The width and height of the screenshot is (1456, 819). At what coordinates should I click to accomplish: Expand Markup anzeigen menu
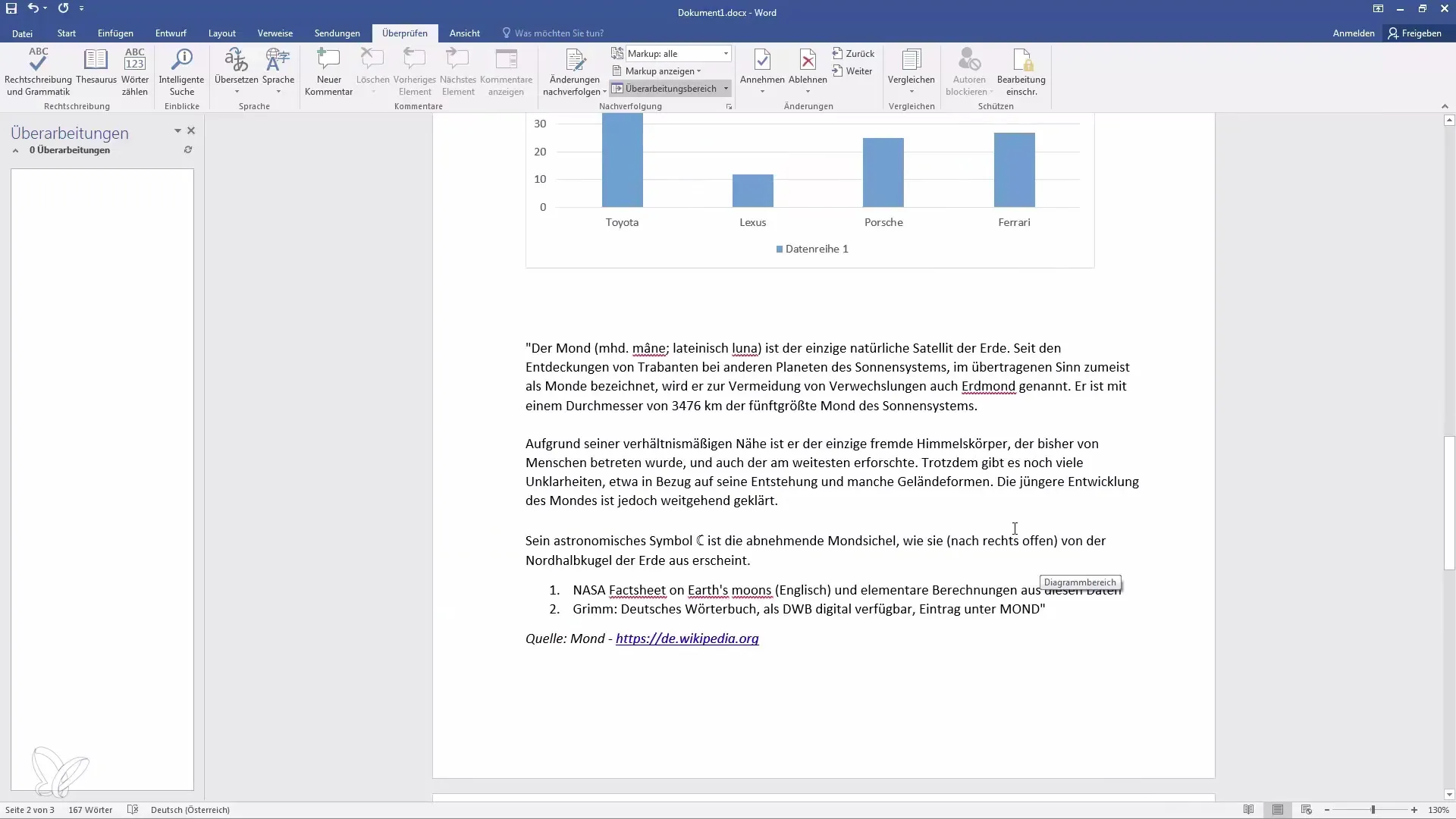[663, 71]
